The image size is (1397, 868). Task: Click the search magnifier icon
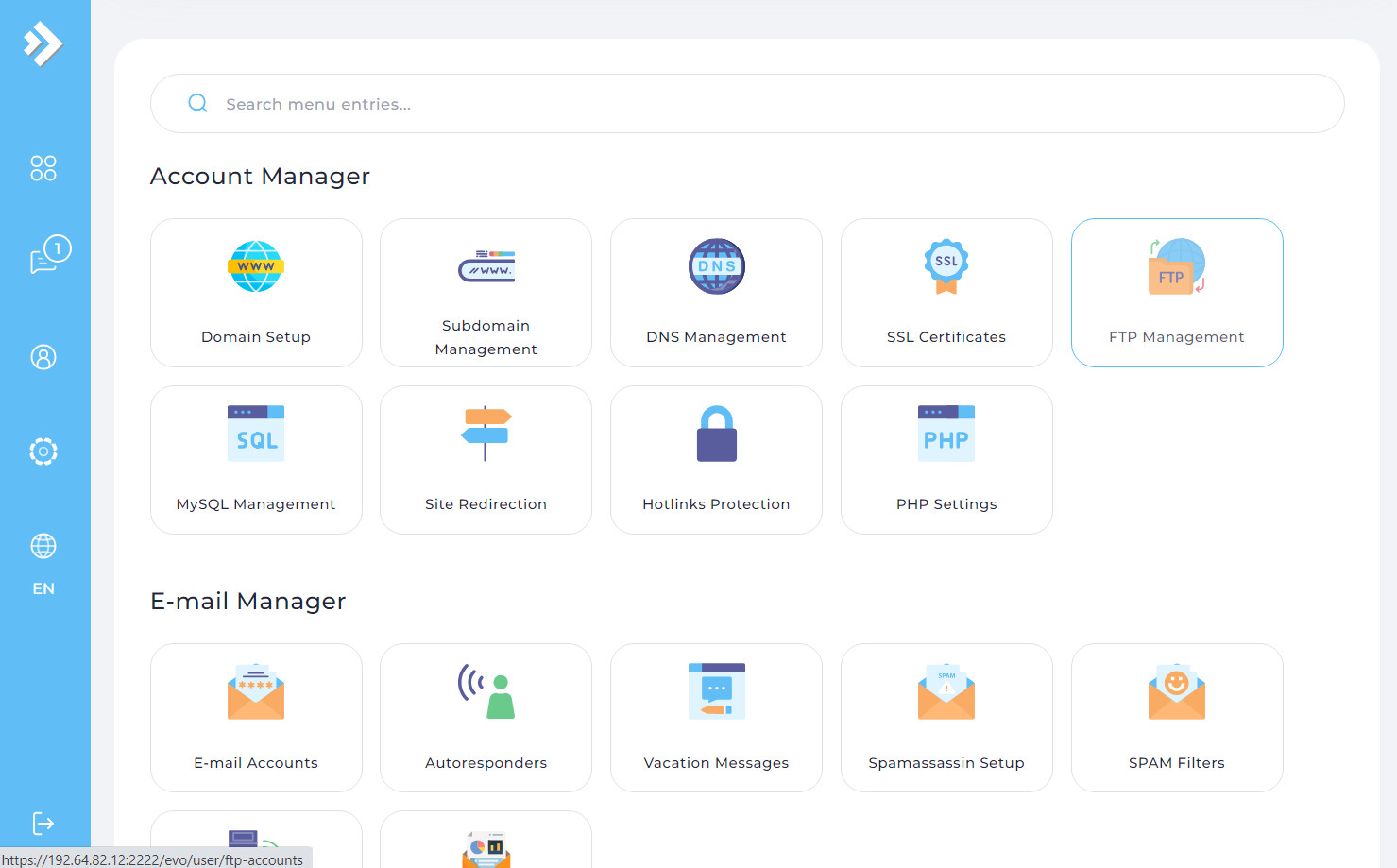tap(197, 103)
